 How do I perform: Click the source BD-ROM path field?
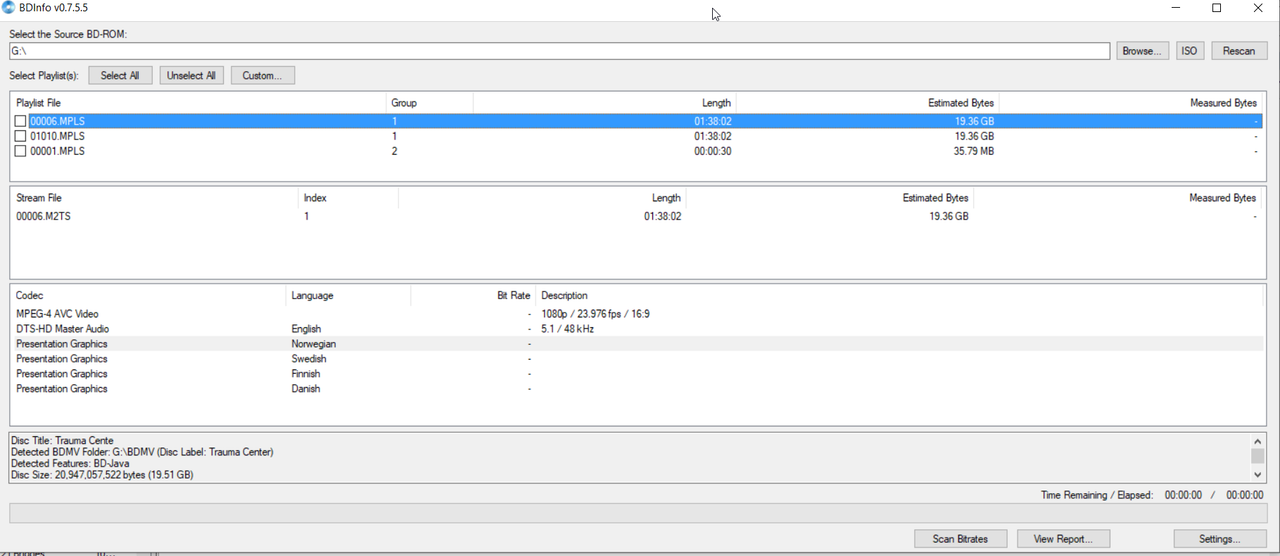point(559,51)
